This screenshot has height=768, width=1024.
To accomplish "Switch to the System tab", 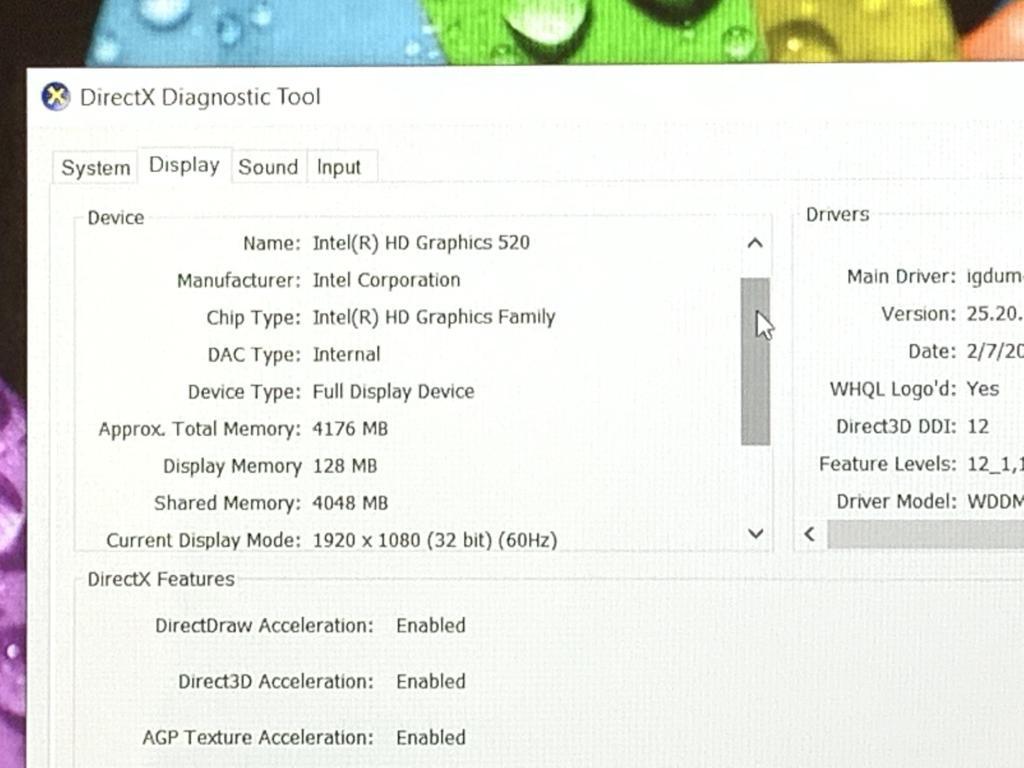I will pos(95,168).
